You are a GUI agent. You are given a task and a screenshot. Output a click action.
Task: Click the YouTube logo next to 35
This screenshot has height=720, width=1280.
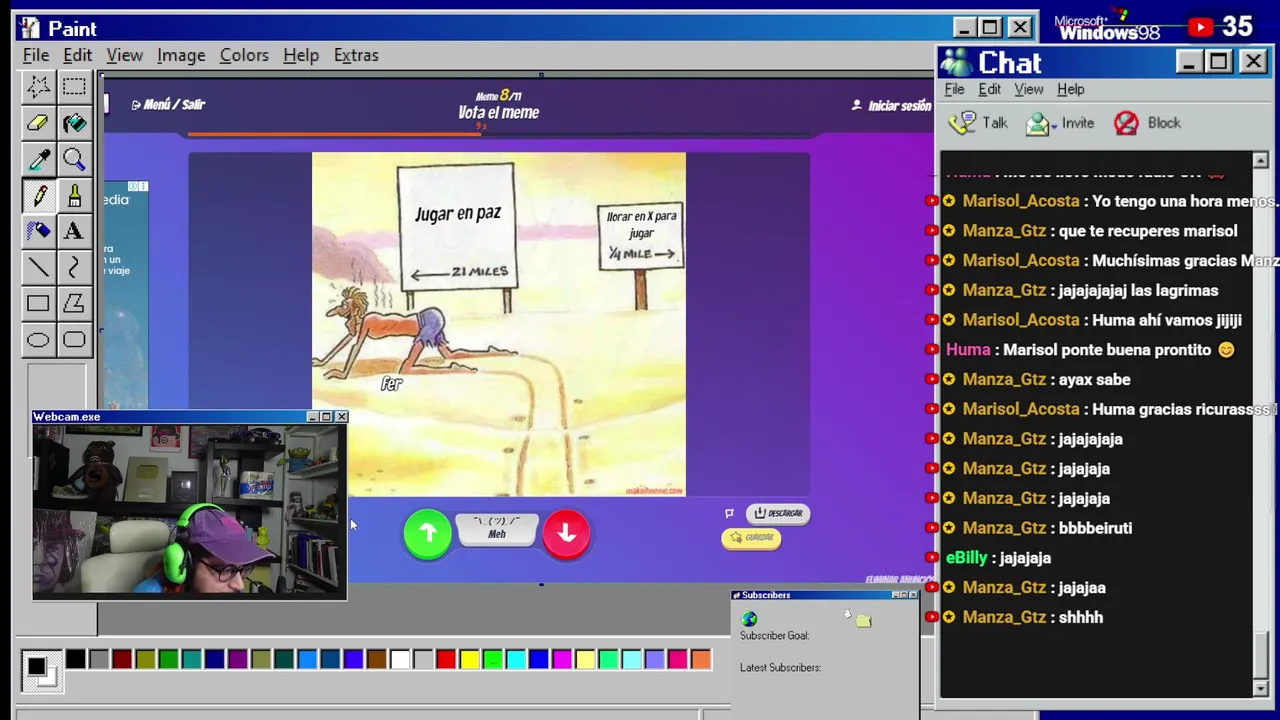point(1200,27)
